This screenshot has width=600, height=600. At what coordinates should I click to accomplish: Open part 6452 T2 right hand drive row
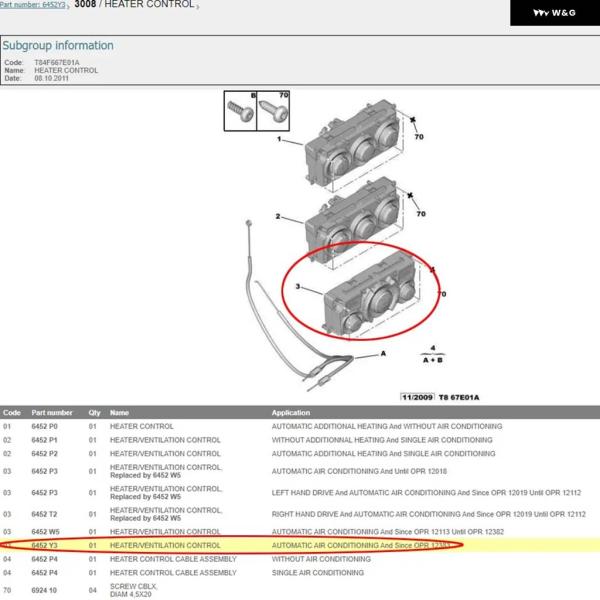45,511
